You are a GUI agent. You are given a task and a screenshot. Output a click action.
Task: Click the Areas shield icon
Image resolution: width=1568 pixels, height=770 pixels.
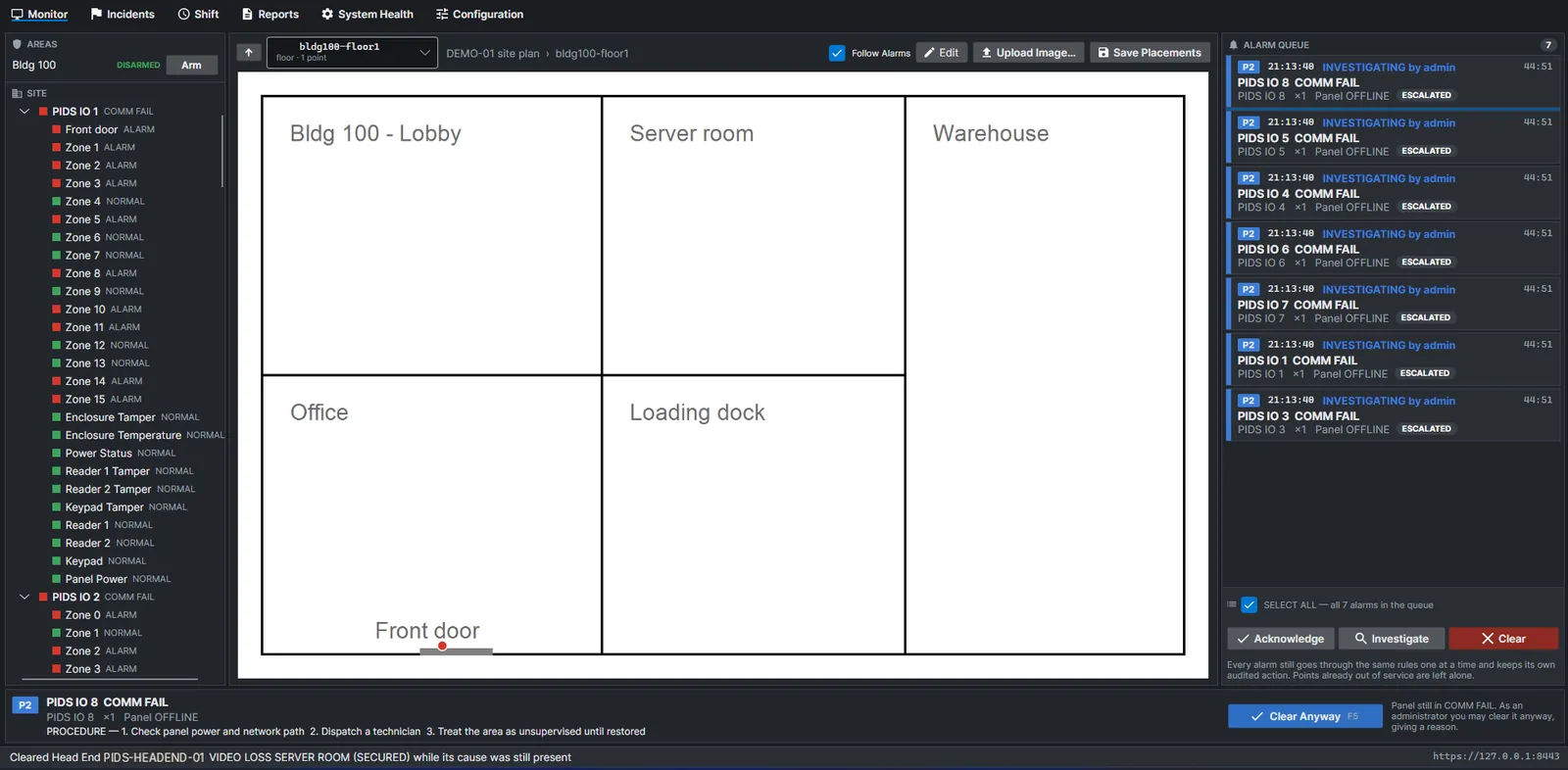17,44
